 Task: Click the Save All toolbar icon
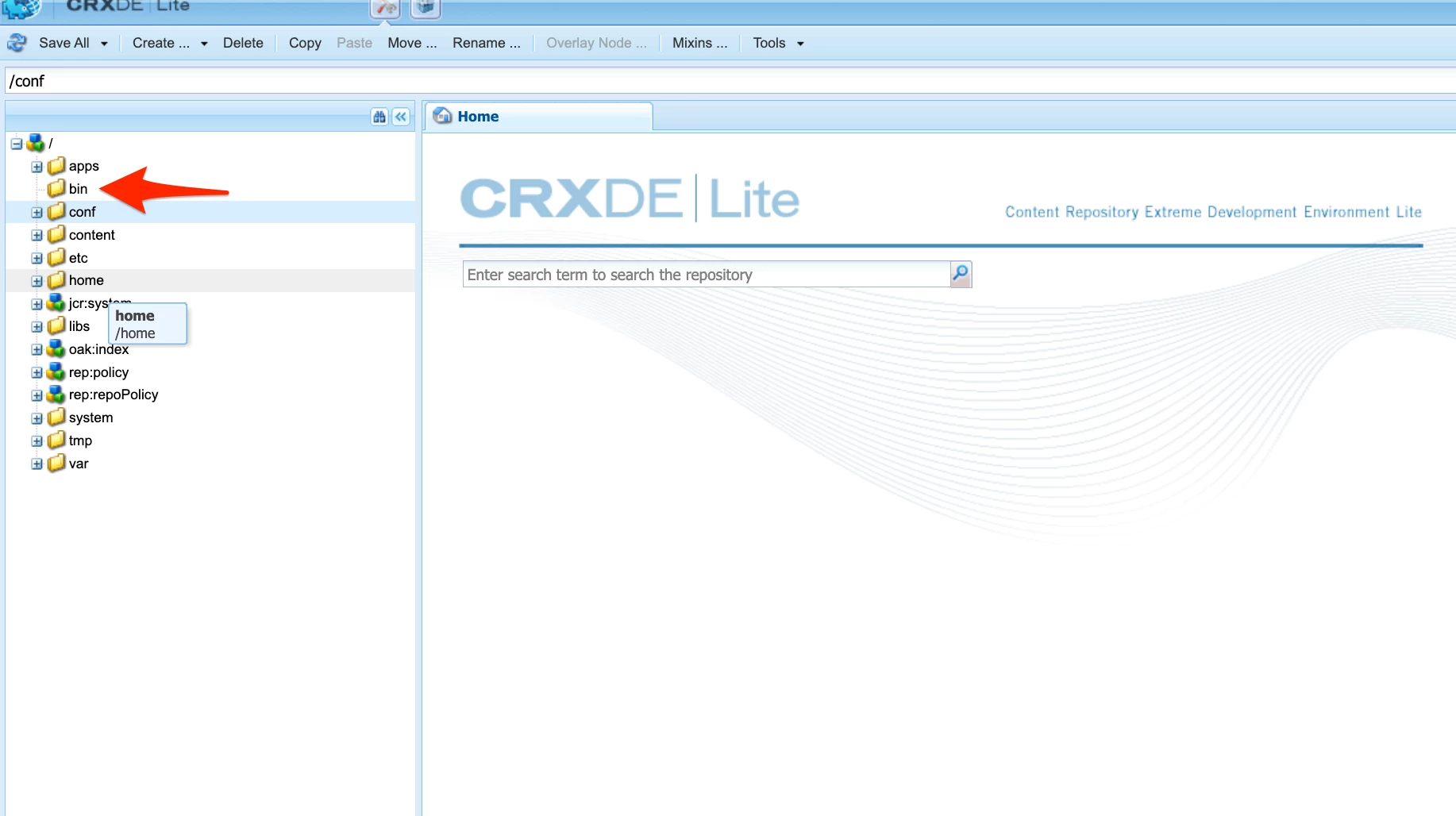pyautogui.click(x=17, y=43)
